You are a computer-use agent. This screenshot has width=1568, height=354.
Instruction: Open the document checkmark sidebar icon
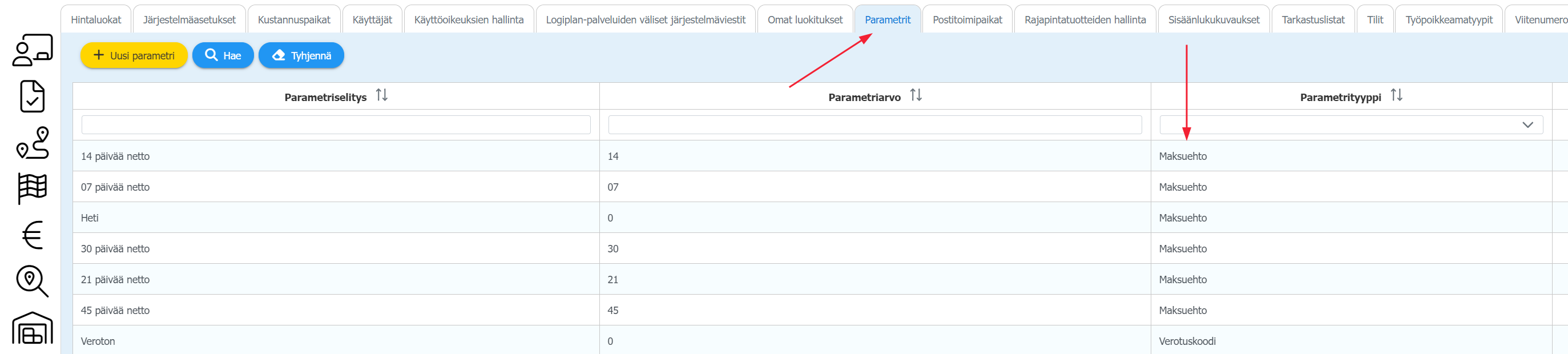click(33, 96)
